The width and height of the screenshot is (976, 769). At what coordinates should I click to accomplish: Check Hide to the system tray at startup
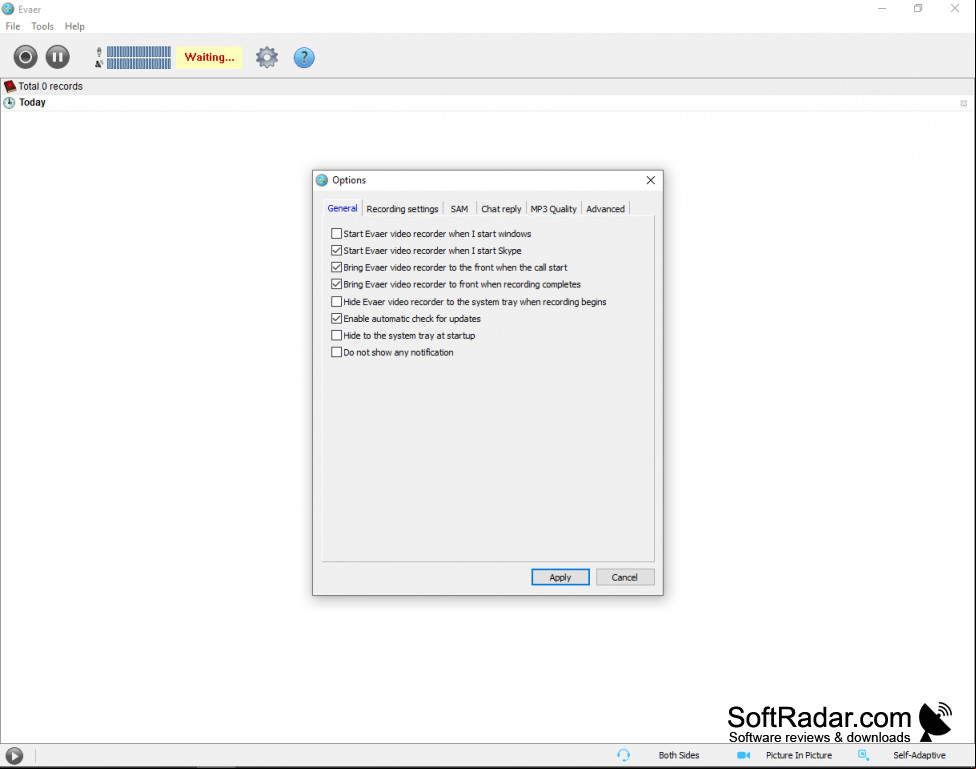pyautogui.click(x=337, y=335)
